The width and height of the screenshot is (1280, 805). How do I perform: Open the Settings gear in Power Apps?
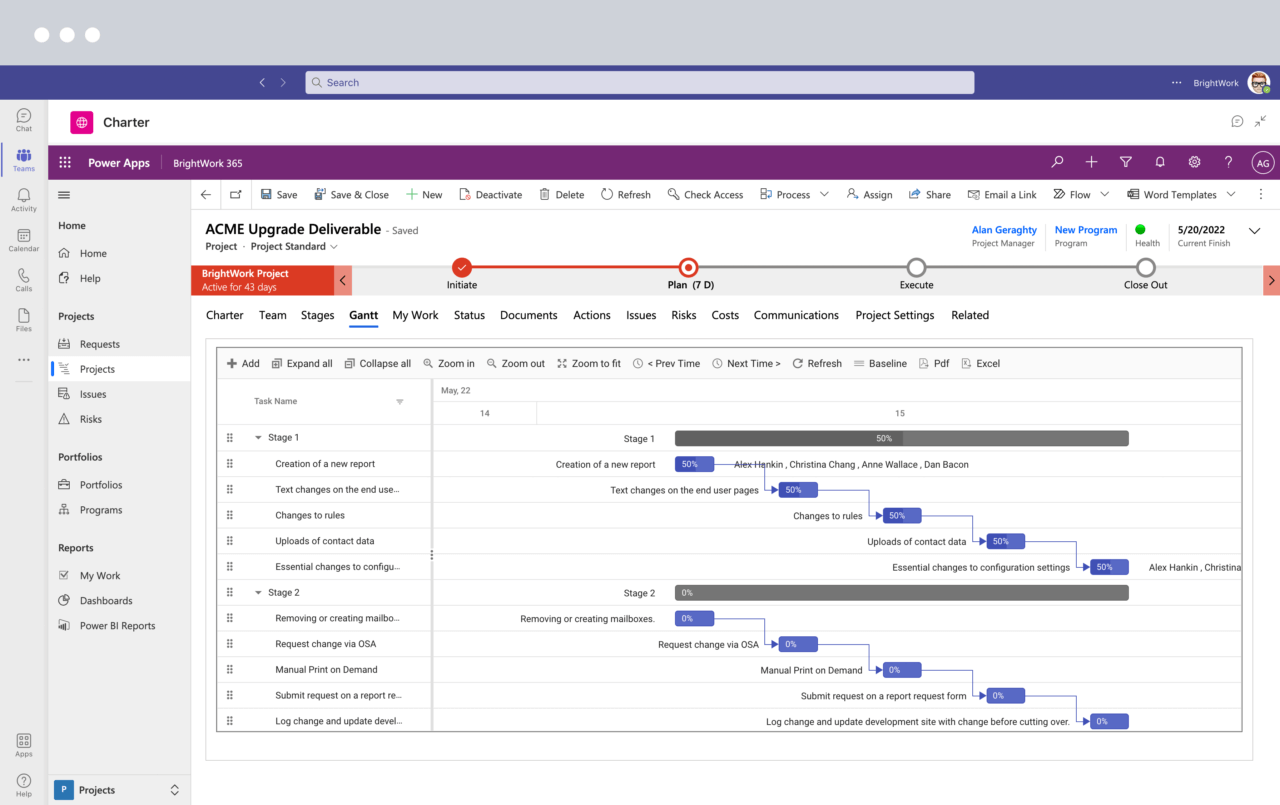click(x=1193, y=161)
